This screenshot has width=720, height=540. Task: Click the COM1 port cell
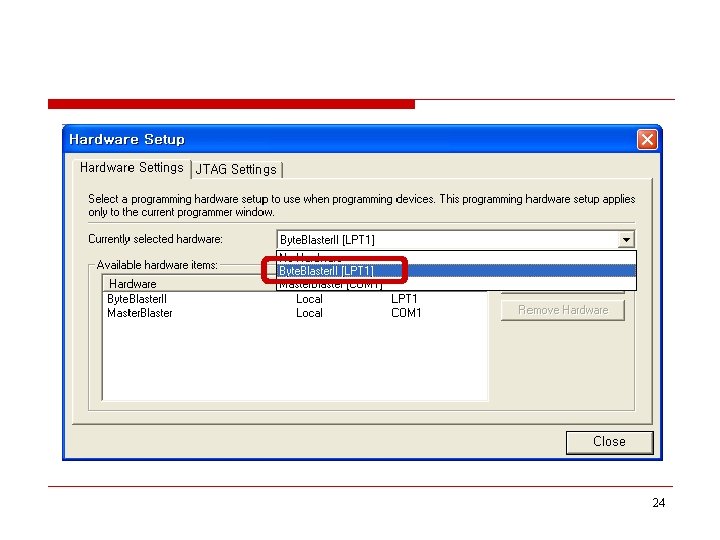(x=406, y=313)
